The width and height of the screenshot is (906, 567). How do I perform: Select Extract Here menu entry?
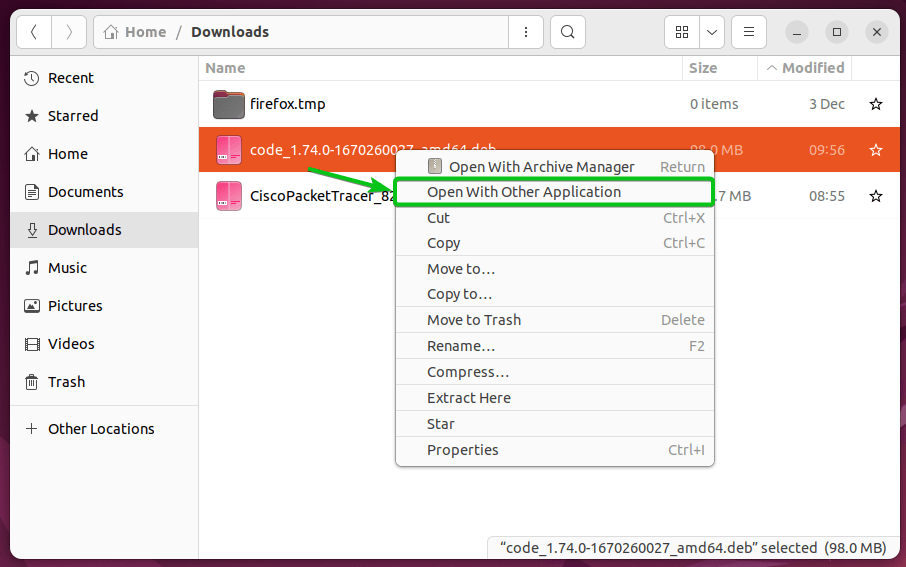pyautogui.click(x=555, y=398)
